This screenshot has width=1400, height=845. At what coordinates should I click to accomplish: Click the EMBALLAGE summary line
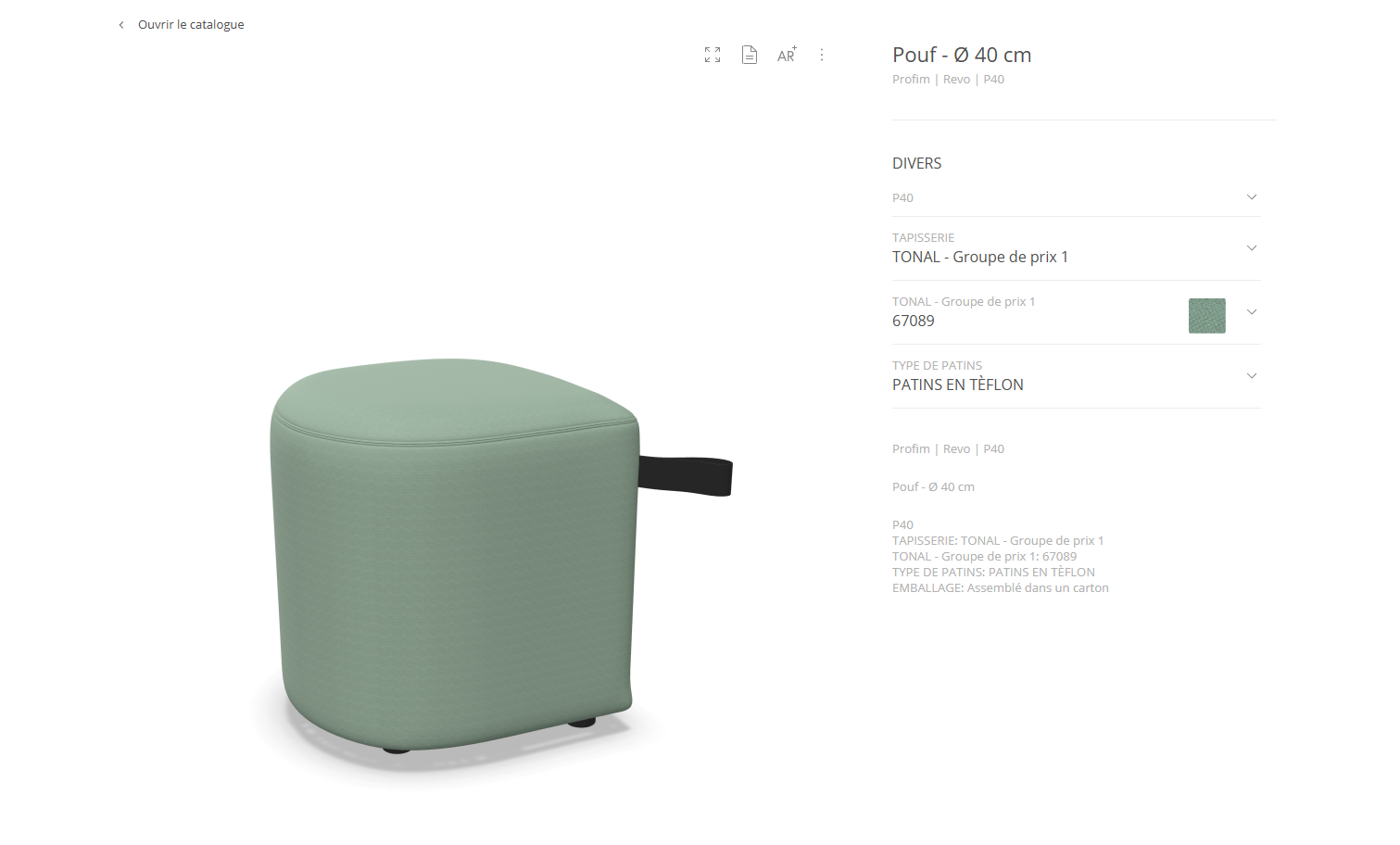click(x=1001, y=588)
